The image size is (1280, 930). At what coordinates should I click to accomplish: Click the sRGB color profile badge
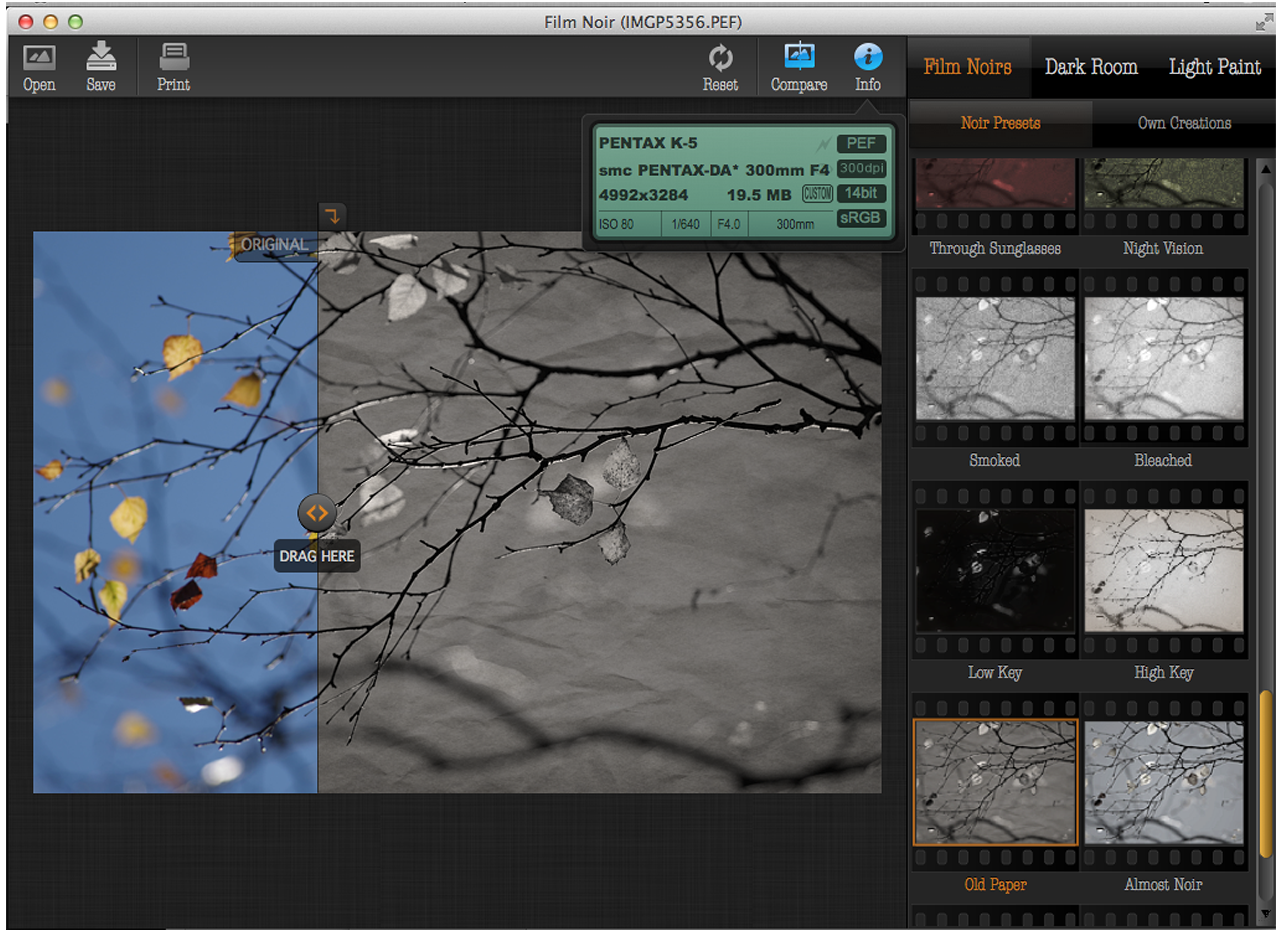pyautogui.click(x=861, y=219)
